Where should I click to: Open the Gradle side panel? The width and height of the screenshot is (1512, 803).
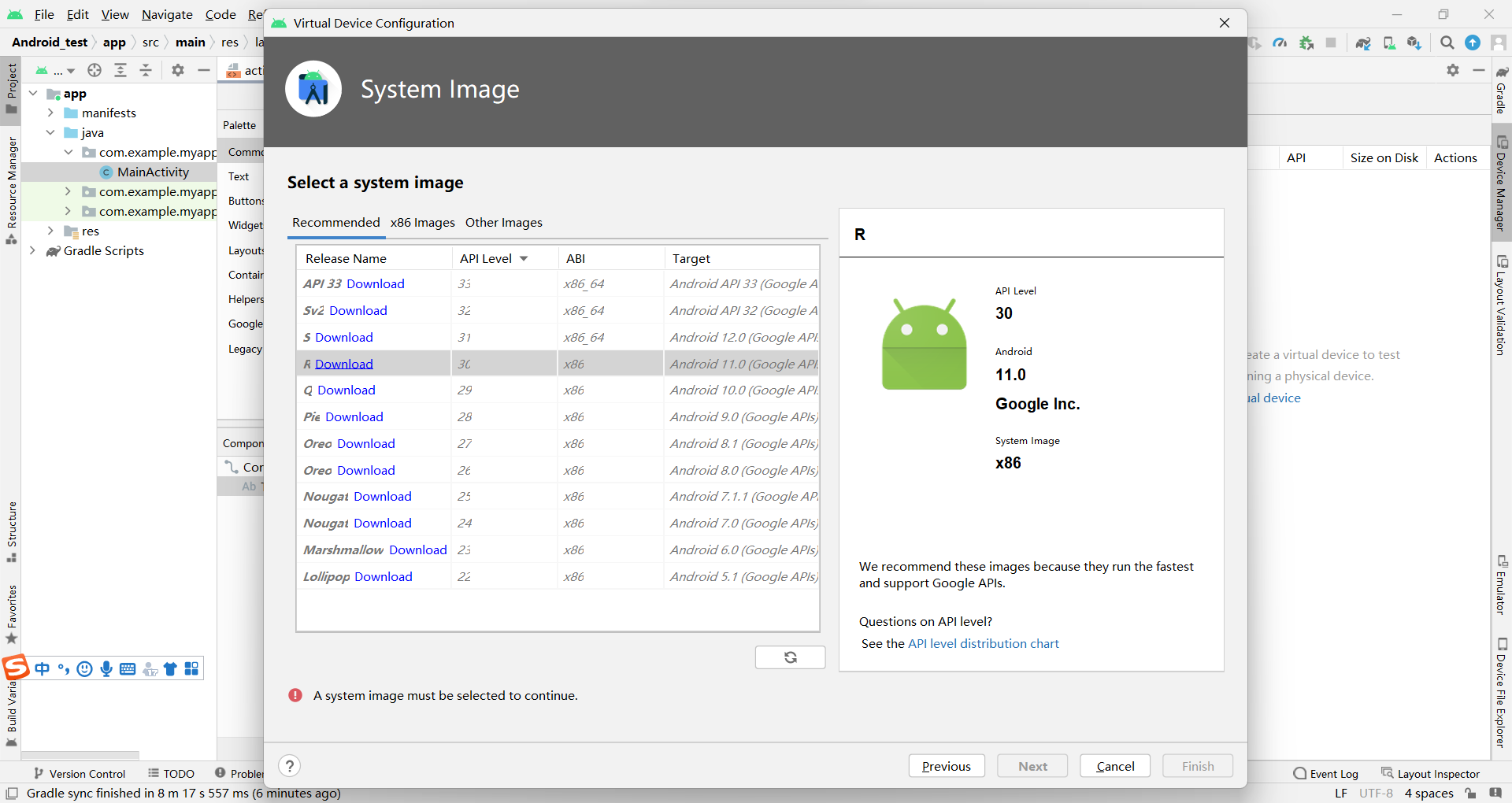[1501, 91]
